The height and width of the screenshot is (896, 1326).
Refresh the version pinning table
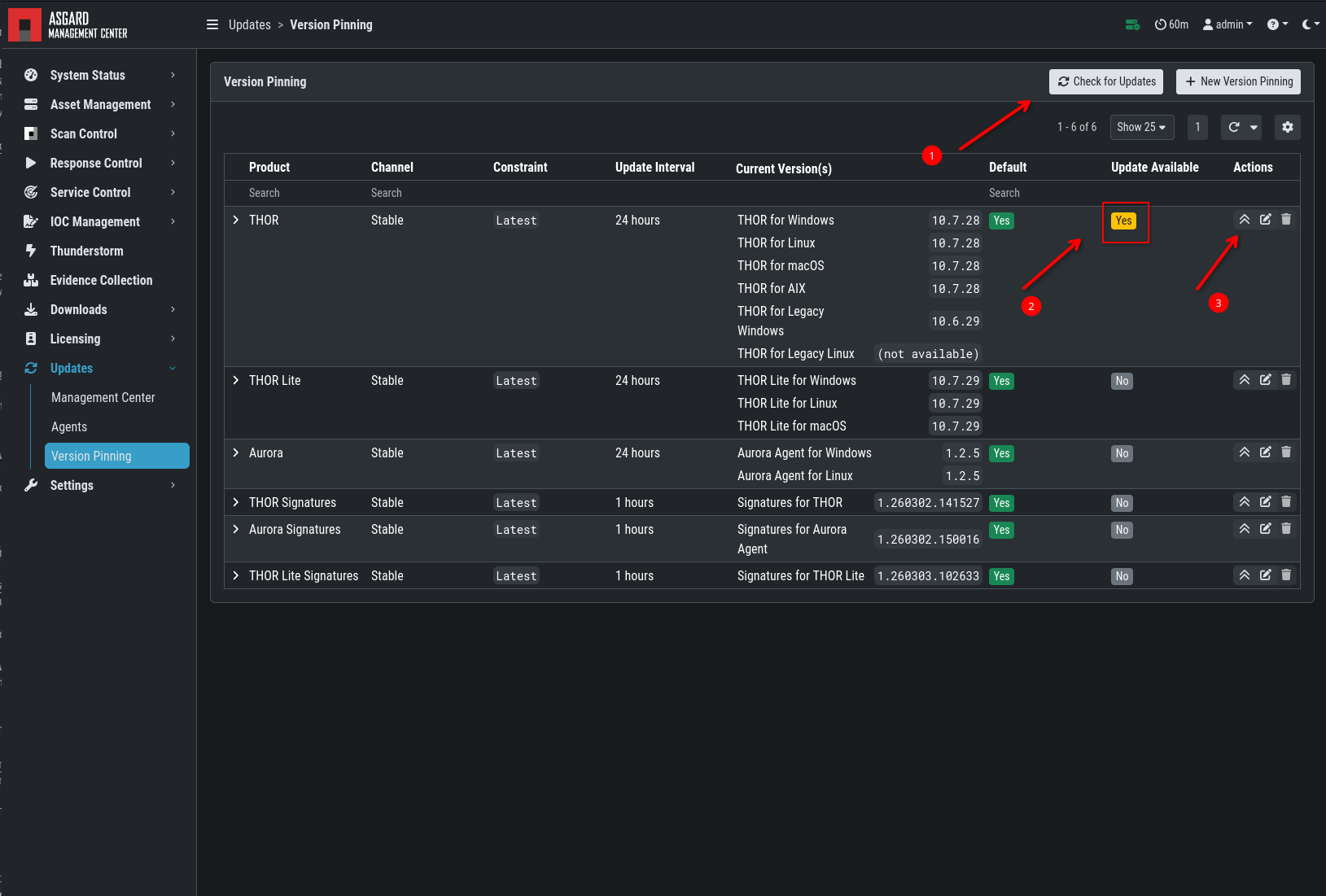click(1234, 127)
